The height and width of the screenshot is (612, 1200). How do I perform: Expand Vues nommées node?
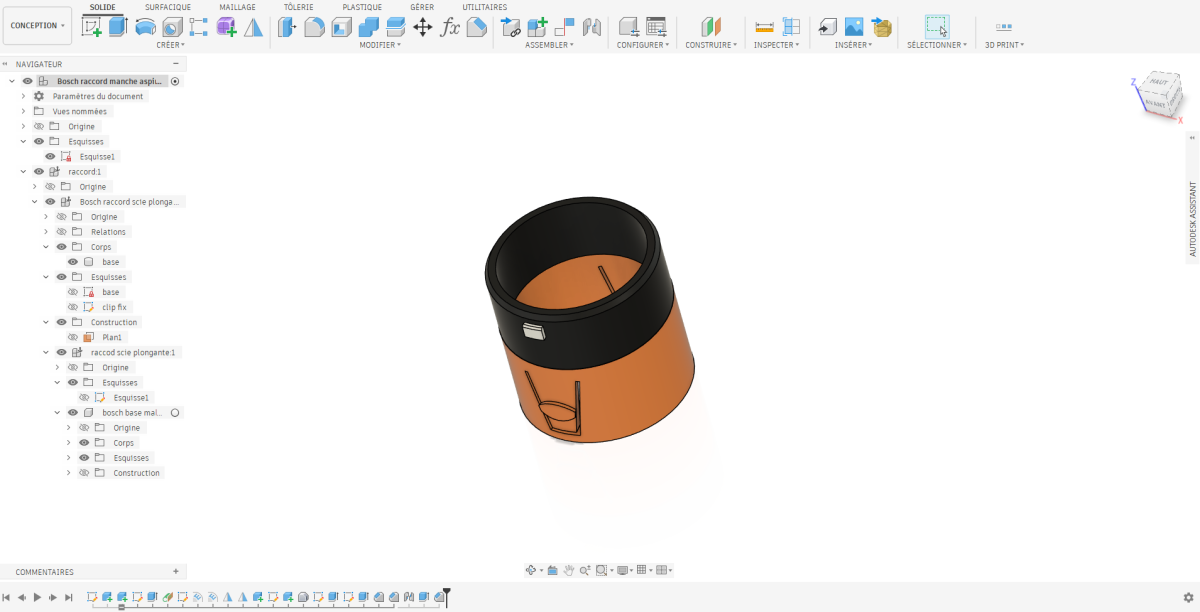[x=23, y=111]
